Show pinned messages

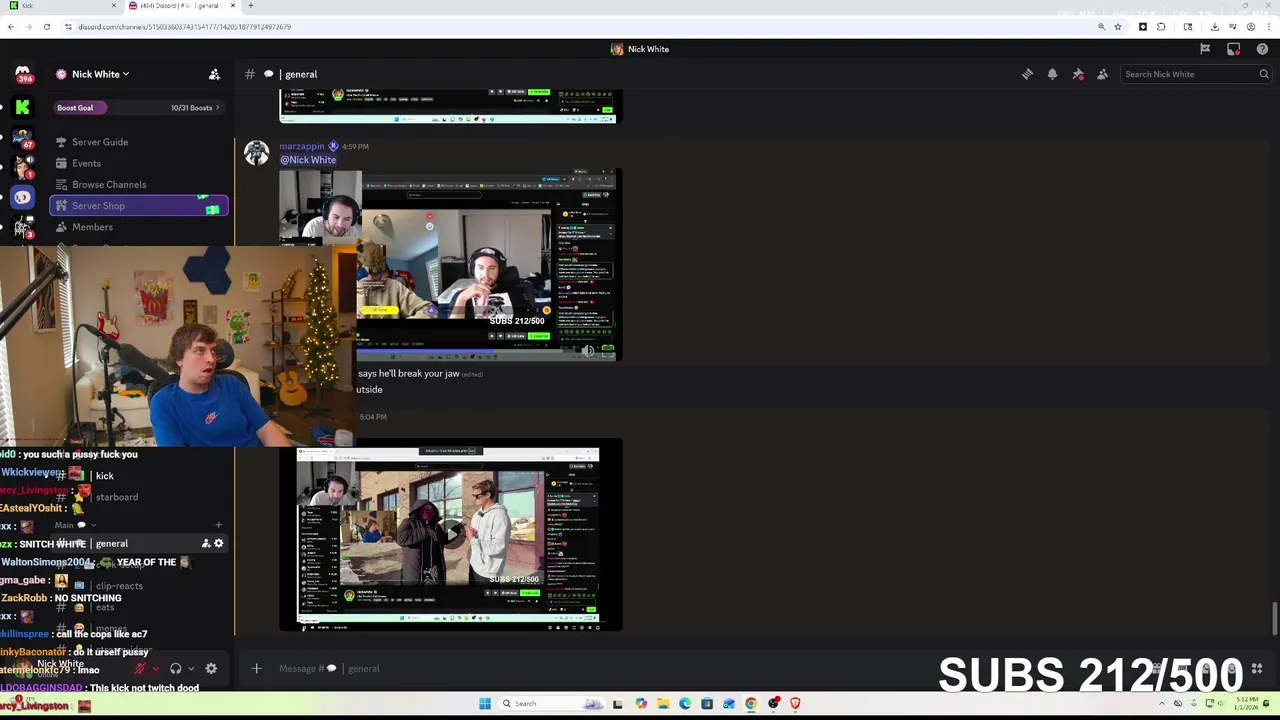point(1078,74)
